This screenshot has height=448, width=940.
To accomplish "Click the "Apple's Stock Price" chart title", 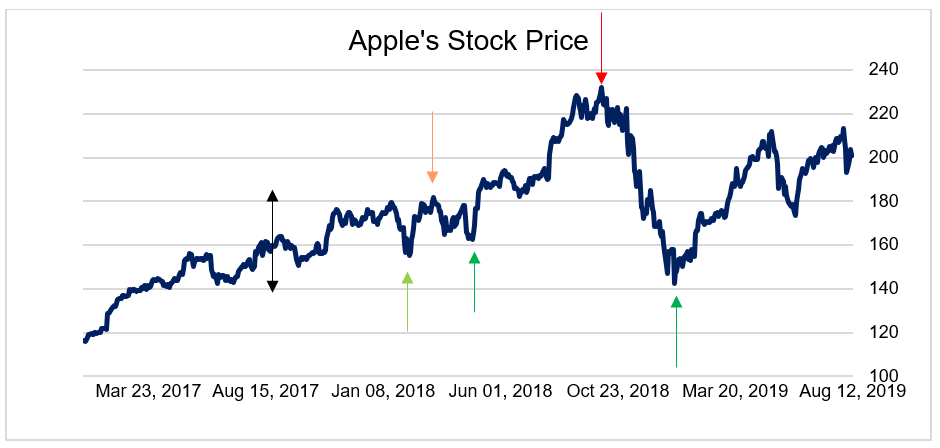I will coord(468,41).
